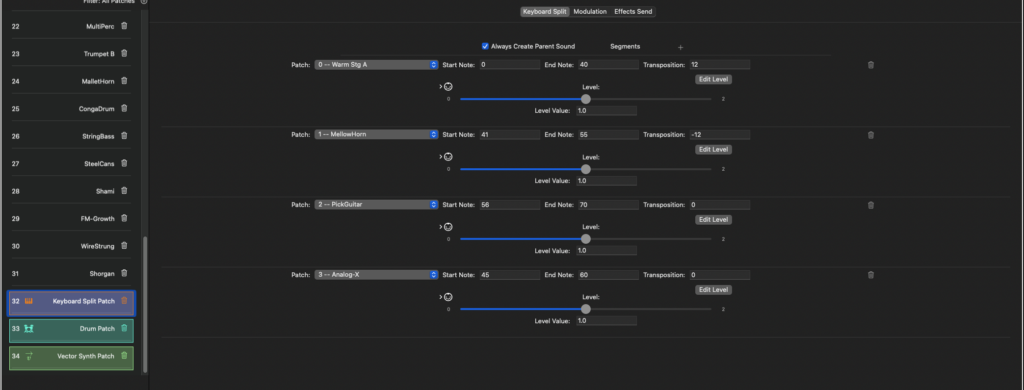Image resolution: width=1024 pixels, height=390 pixels.
Task: Toggle Always Create Parent Sound checkbox
Action: coord(485,46)
